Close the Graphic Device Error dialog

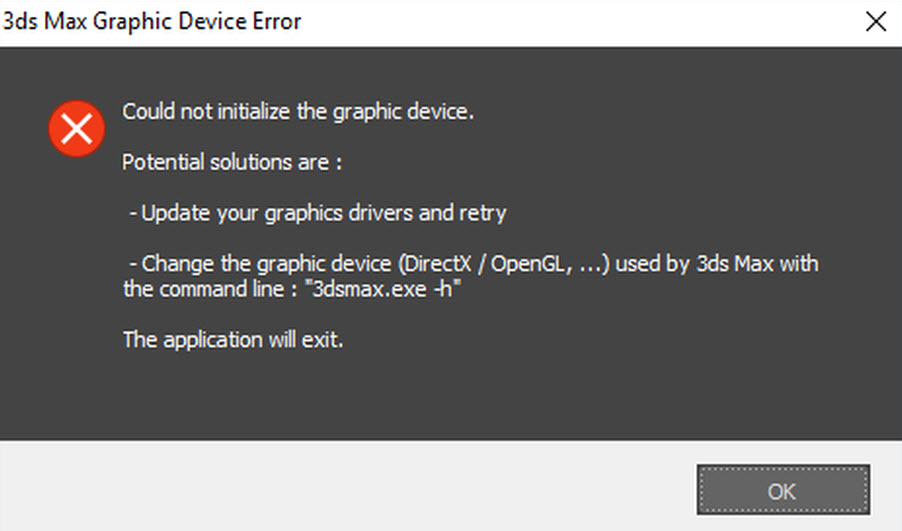874,22
